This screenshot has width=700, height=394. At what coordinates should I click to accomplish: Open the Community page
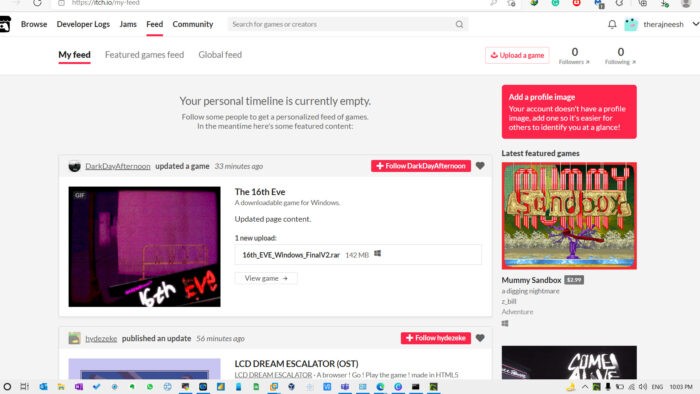click(x=193, y=25)
